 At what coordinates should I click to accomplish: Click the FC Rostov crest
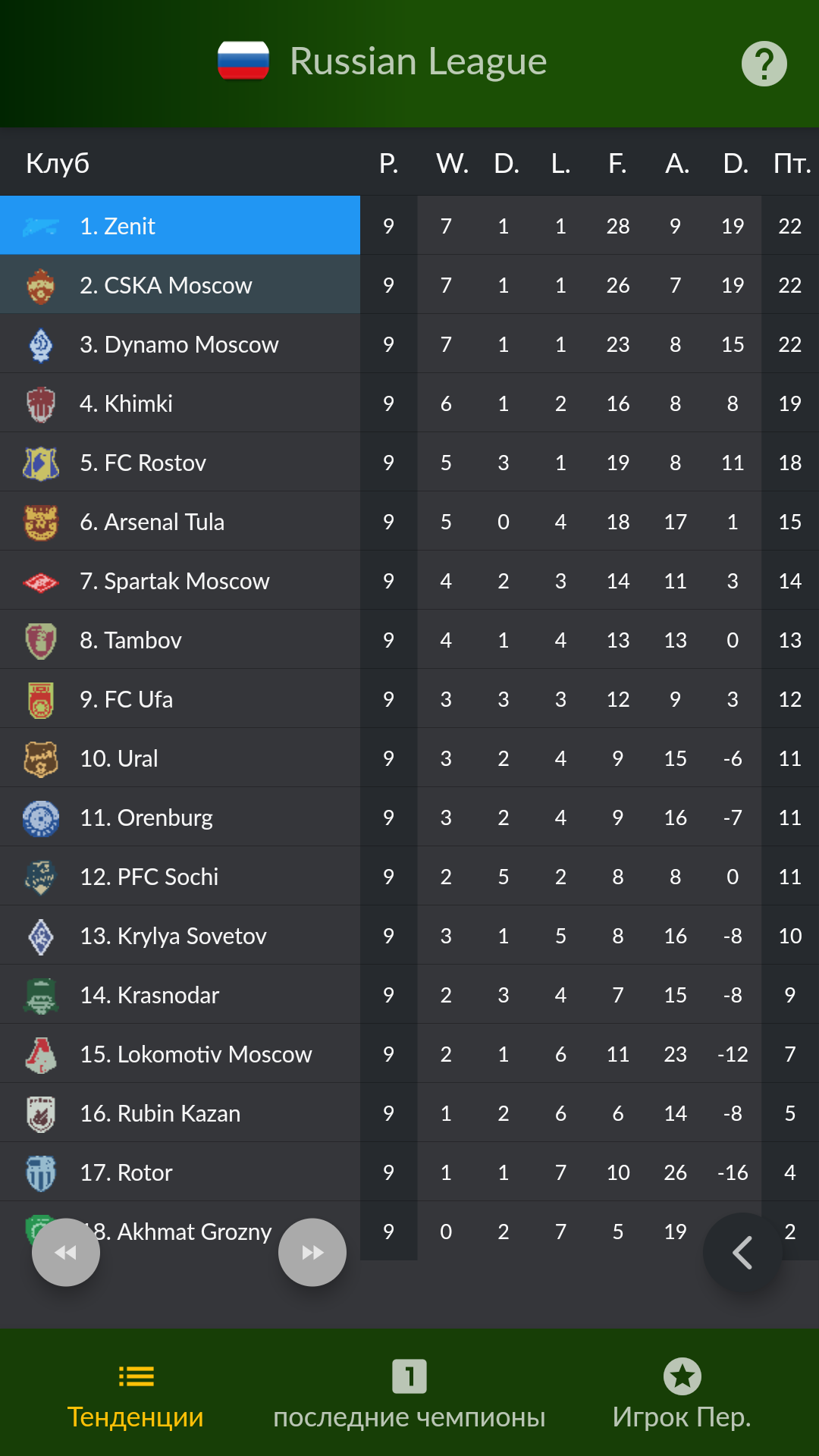[x=41, y=463]
